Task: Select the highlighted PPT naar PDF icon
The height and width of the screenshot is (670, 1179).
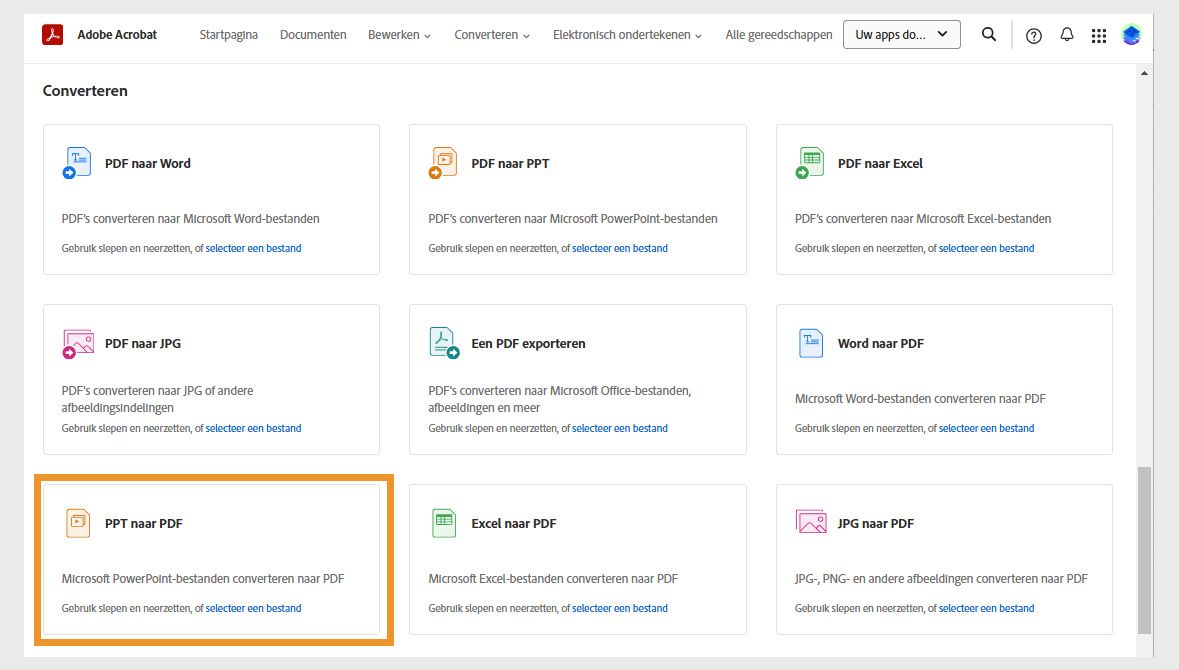Action: point(77,523)
